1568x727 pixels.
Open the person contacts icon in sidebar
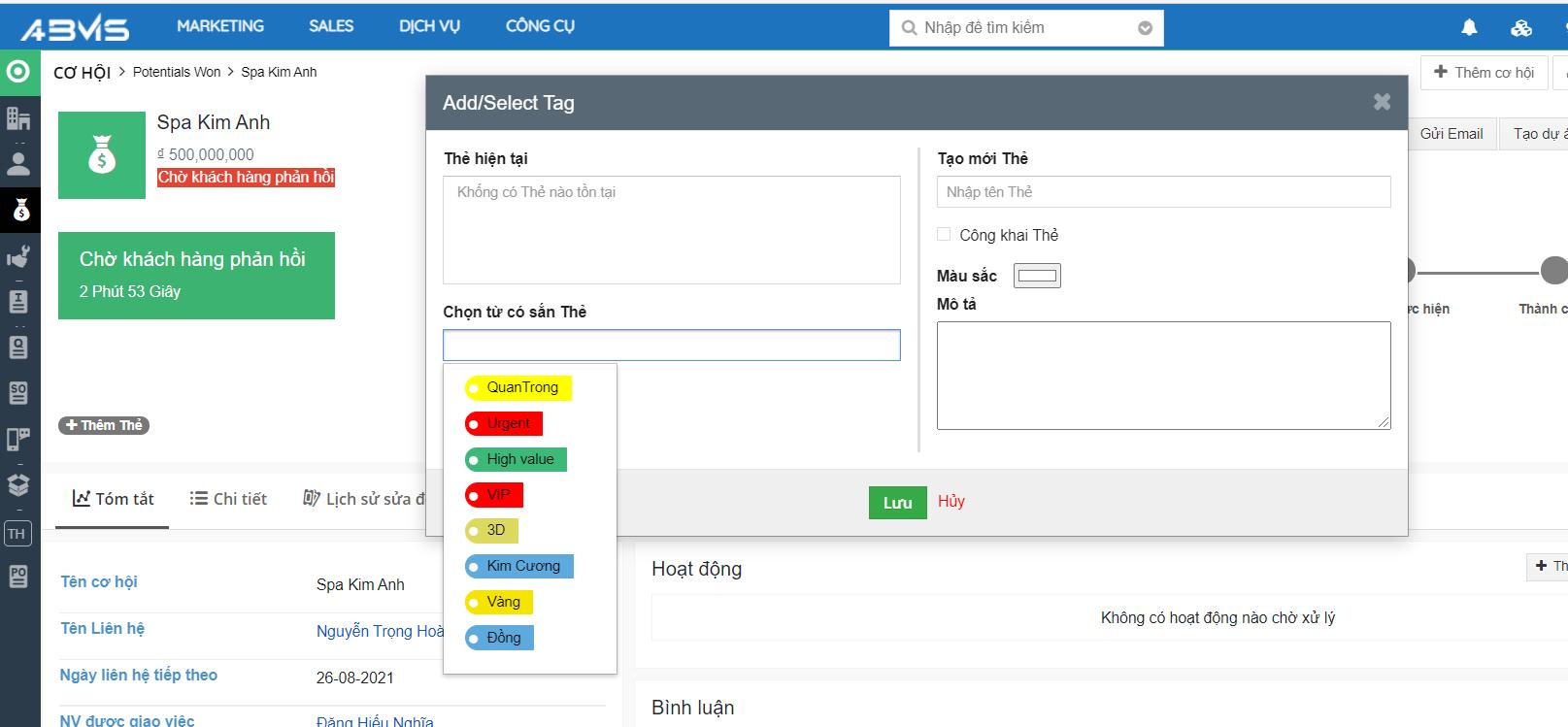18,163
